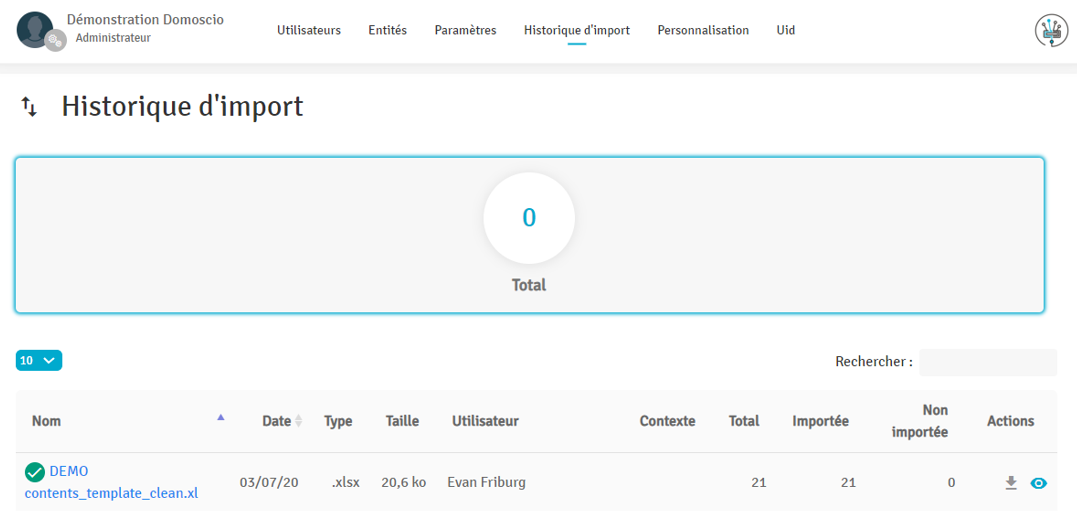The image size is (1077, 511).
Task: Click the Total counter circle
Action: 529,218
